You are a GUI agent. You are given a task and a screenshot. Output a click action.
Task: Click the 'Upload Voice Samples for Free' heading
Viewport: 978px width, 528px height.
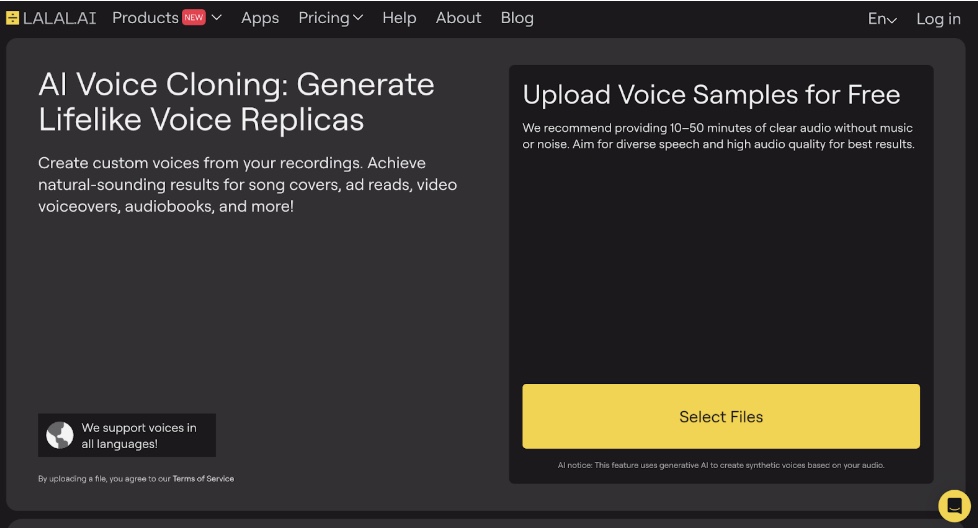coord(711,95)
